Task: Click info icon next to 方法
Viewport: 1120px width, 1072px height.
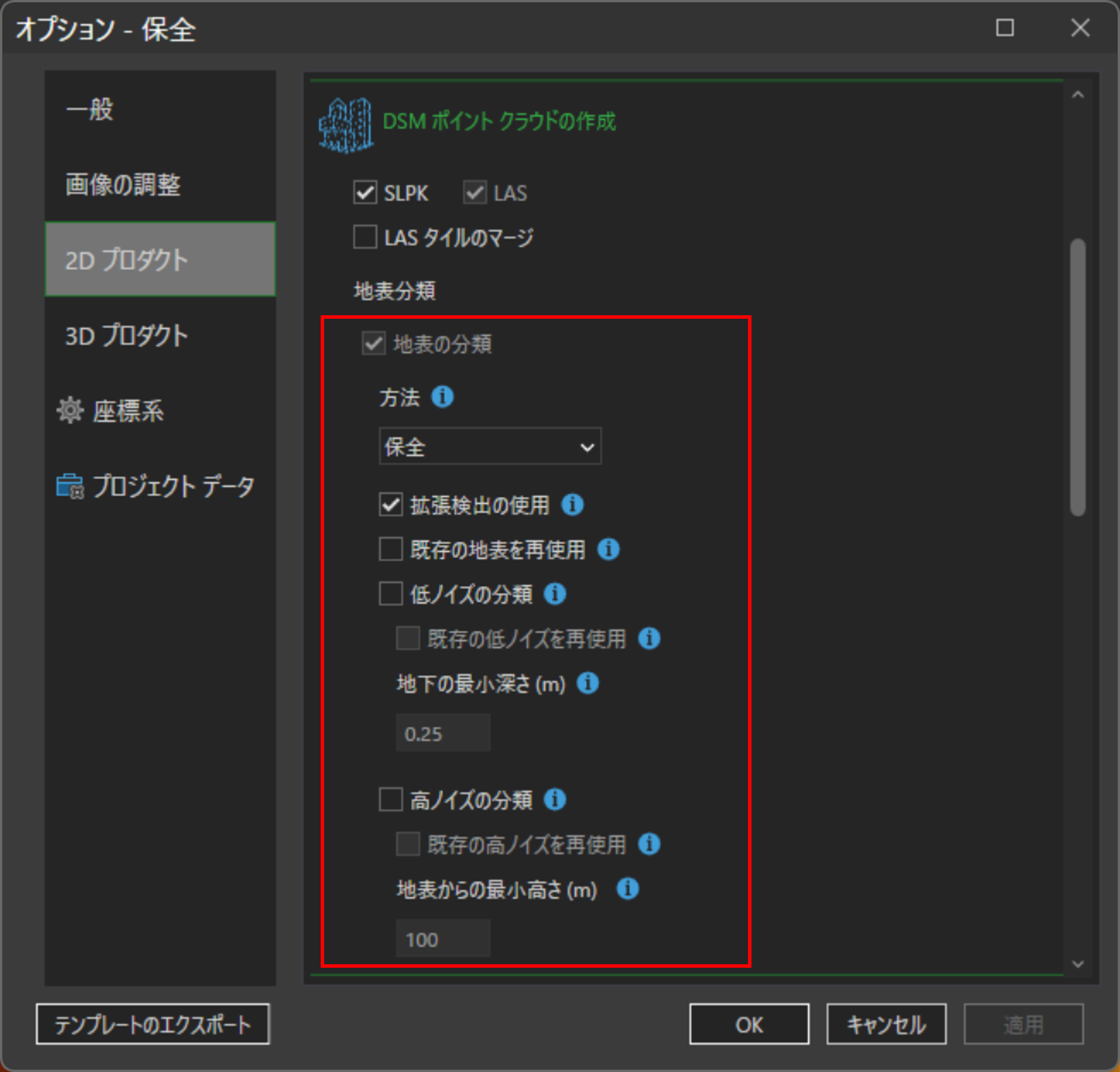Action: (x=442, y=397)
